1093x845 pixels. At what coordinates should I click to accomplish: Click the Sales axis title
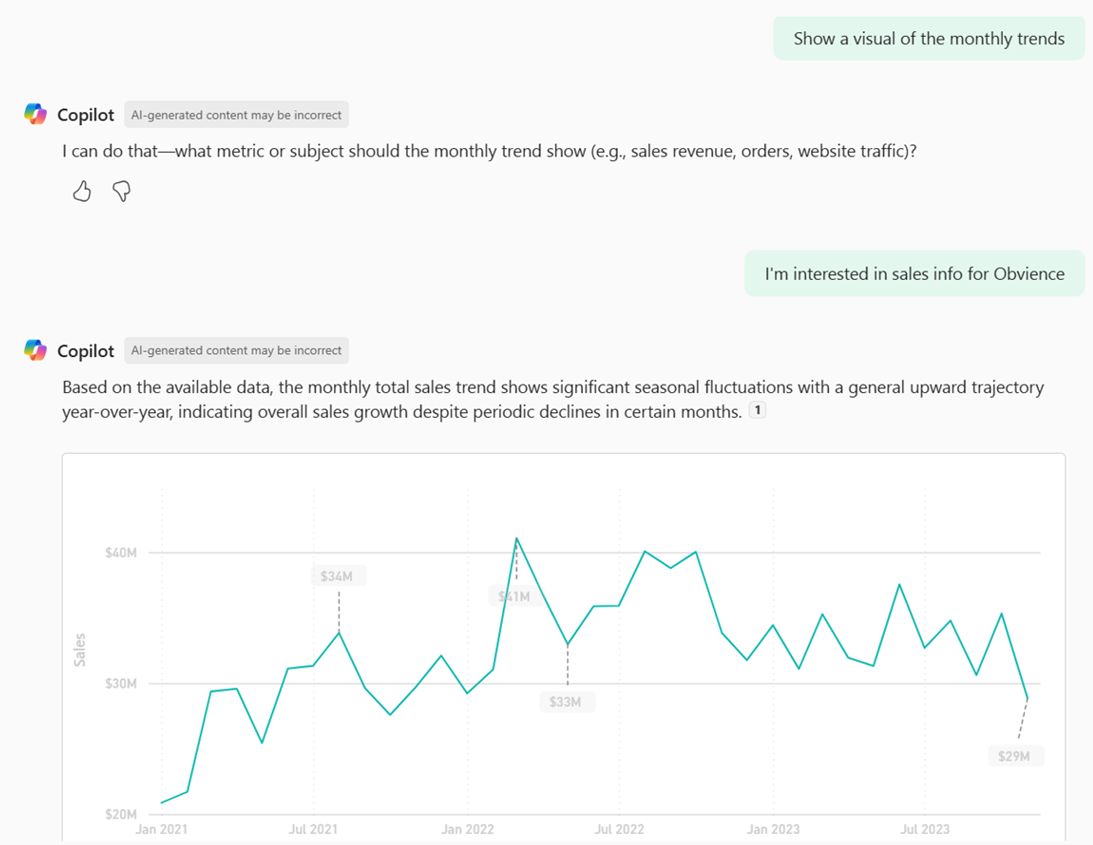(79, 650)
